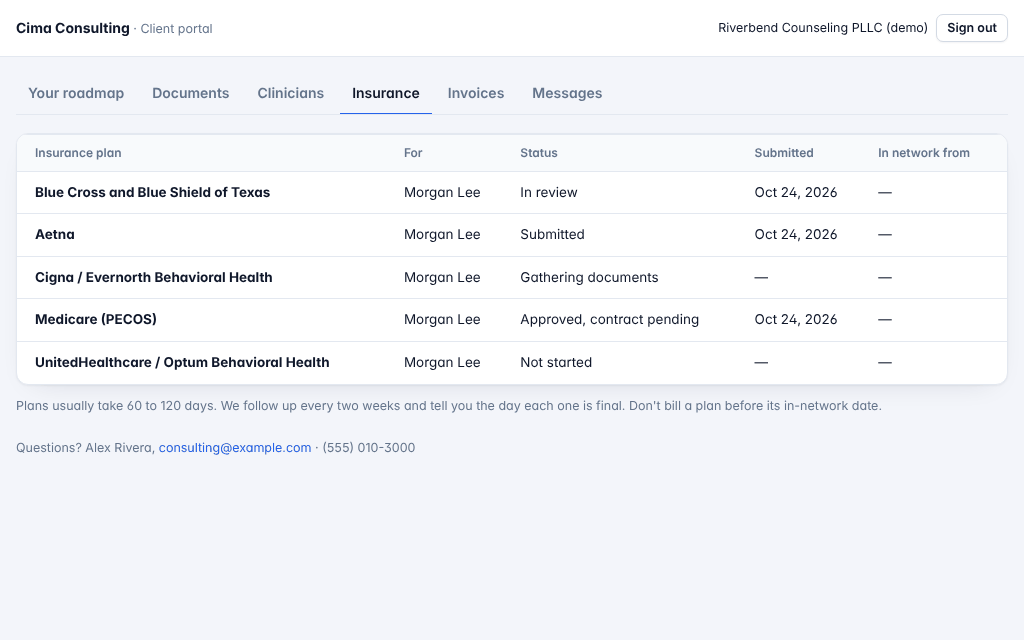
Task: Click the In review status cell
Action: pos(549,193)
